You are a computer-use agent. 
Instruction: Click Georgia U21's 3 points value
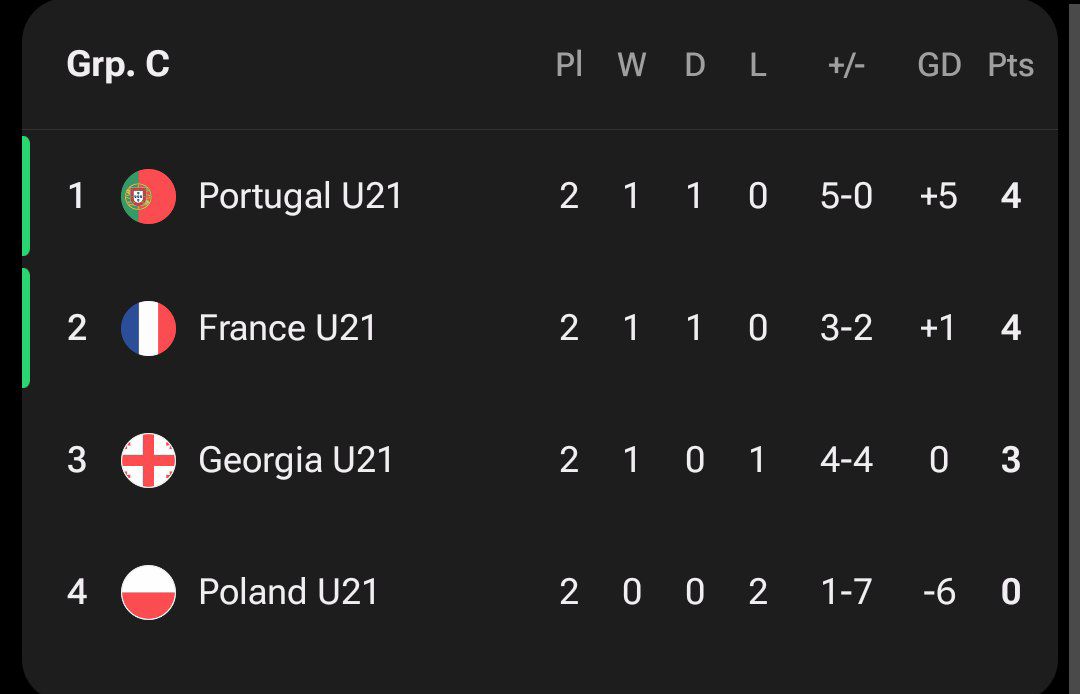click(x=1010, y=461)
